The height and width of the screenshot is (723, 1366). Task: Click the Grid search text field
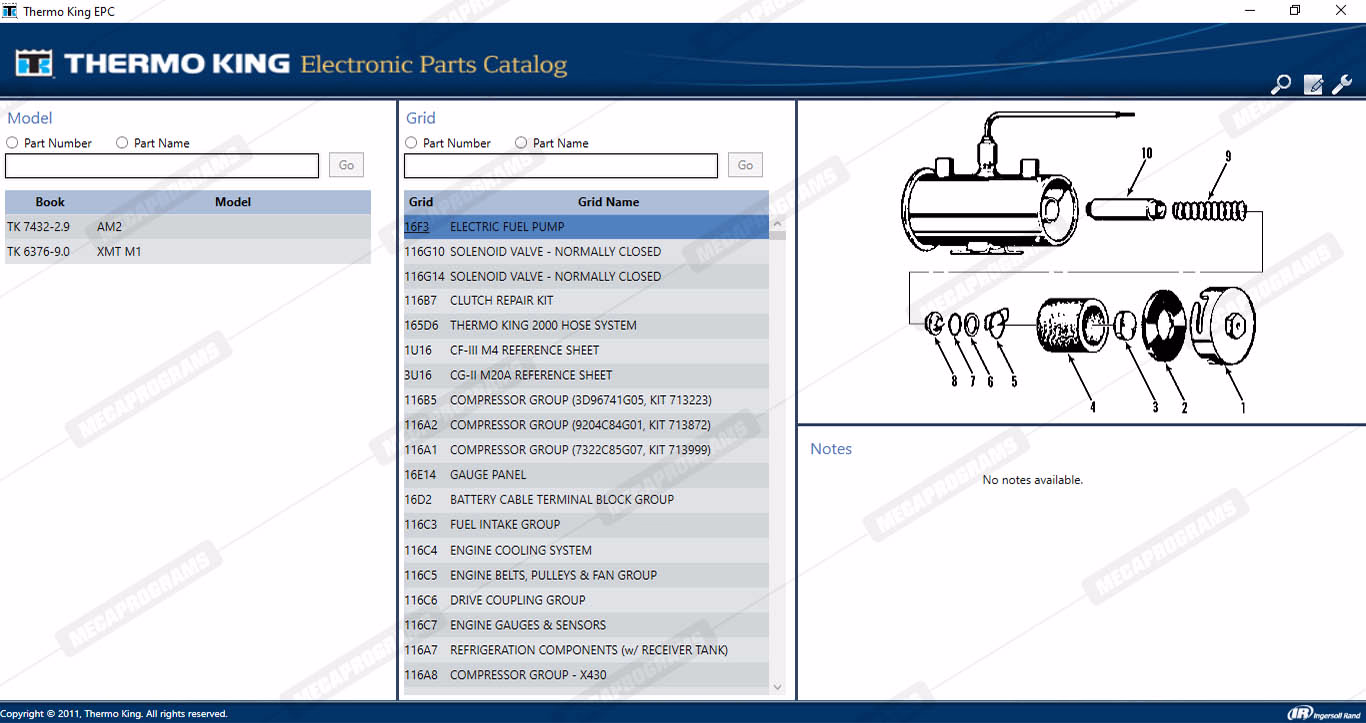pyautogui.click(x=560, y=166)
